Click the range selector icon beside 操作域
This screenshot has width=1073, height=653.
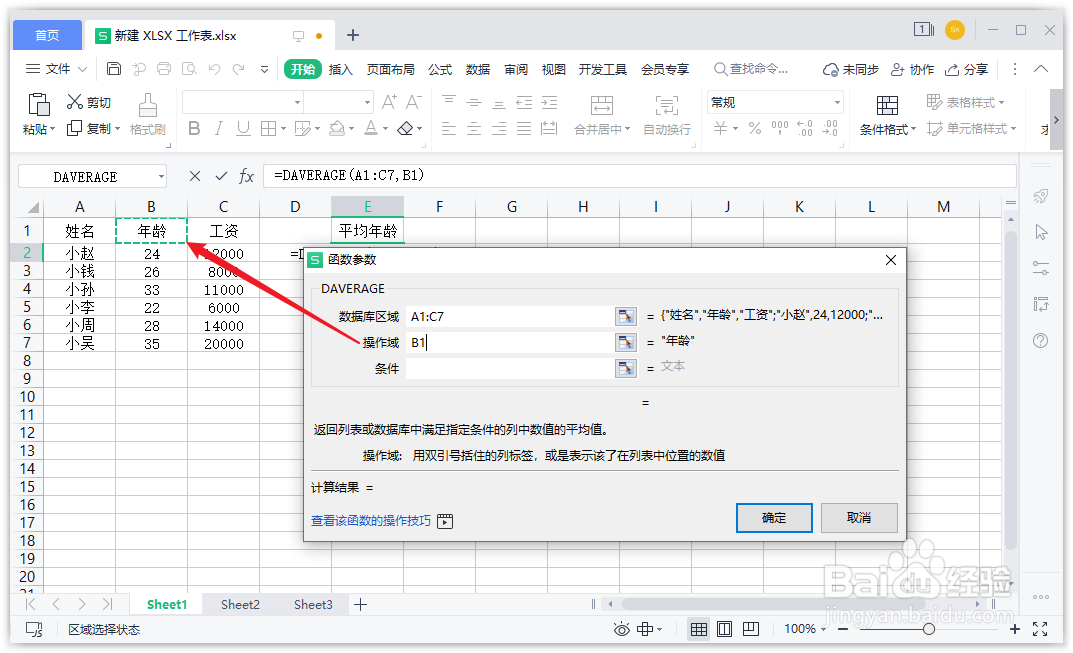[625, 340]
